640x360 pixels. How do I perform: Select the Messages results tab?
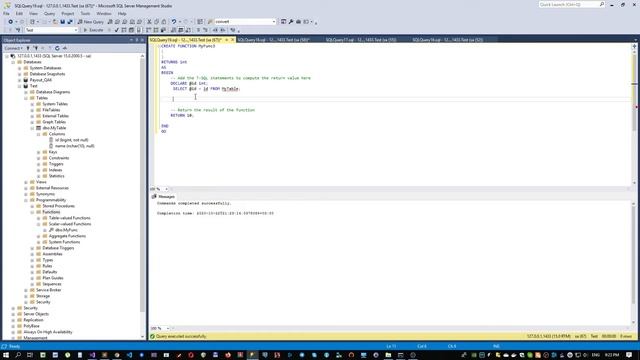pos(164,196)
